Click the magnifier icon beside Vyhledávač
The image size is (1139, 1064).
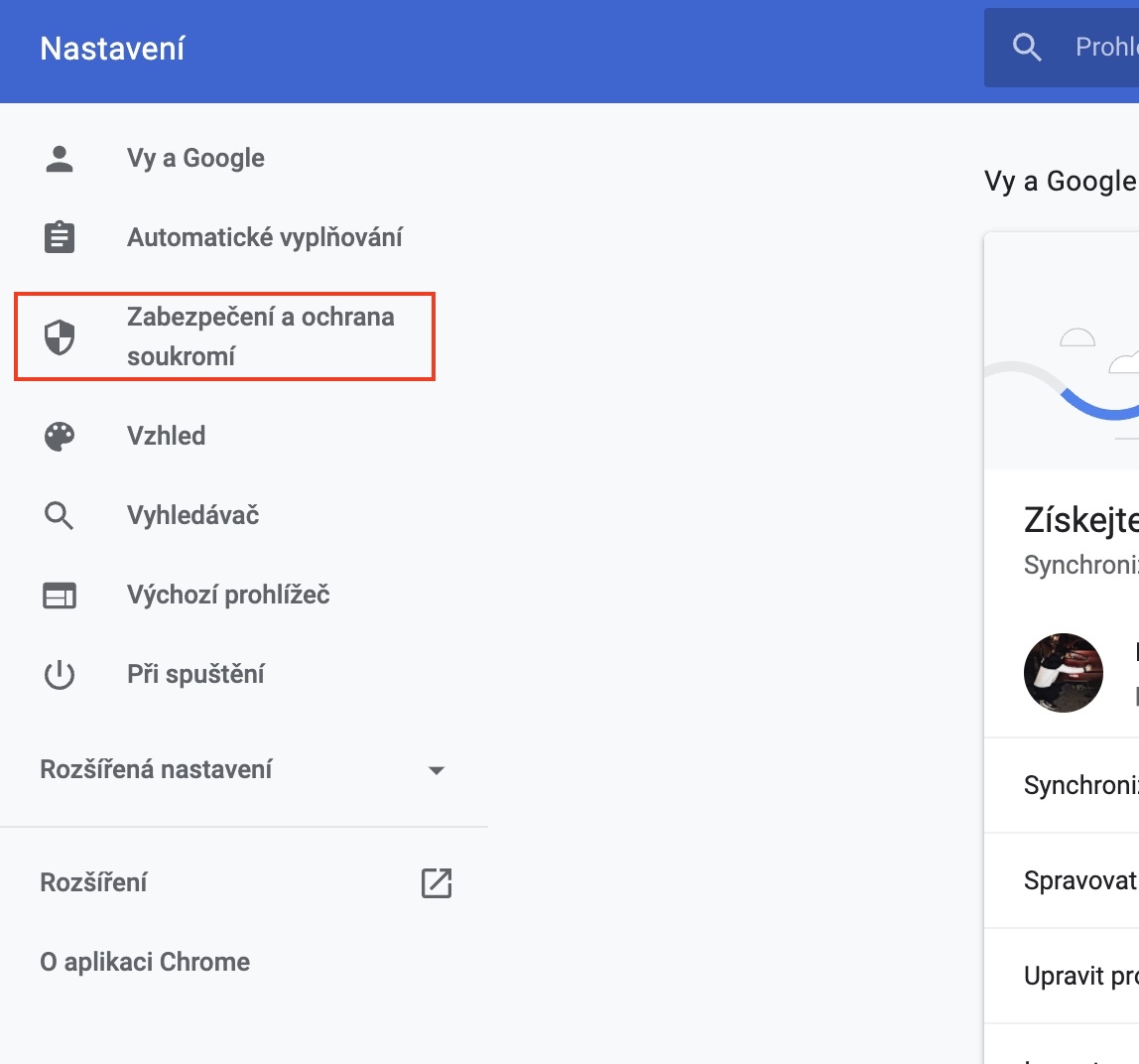tap(60, 516)
